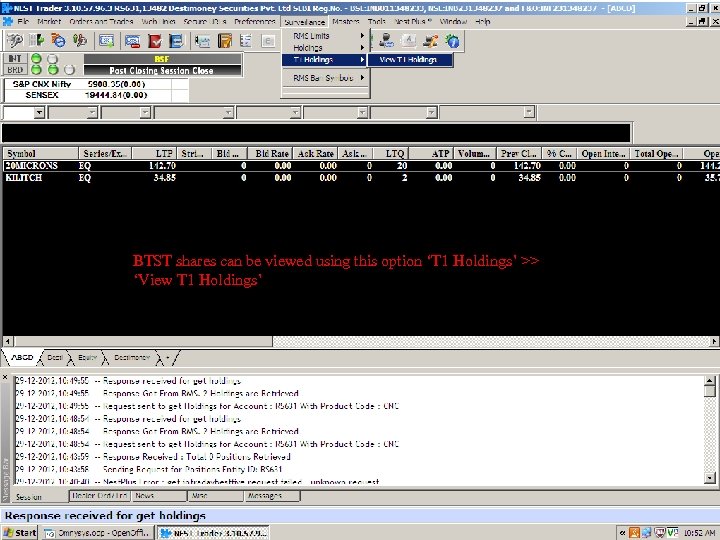Screen dimensions: 720x540
Task: Open the Orders and Trades menu
Action: [x=101, y=22]
